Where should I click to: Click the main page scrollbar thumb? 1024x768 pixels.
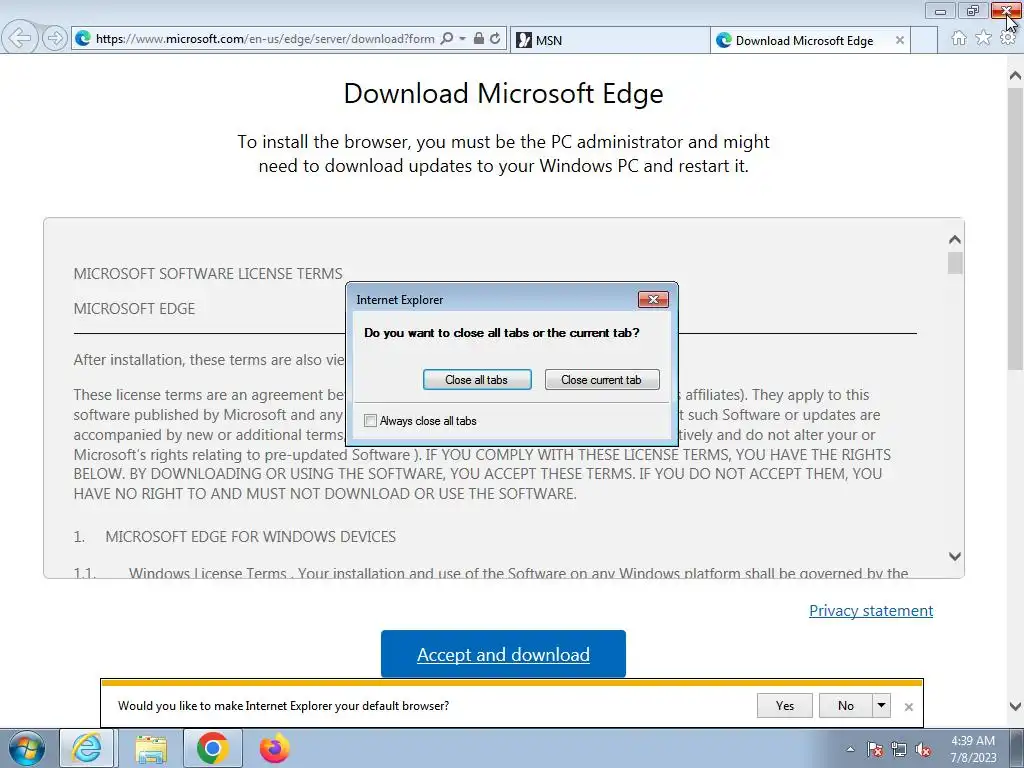tap(1015, 229)
